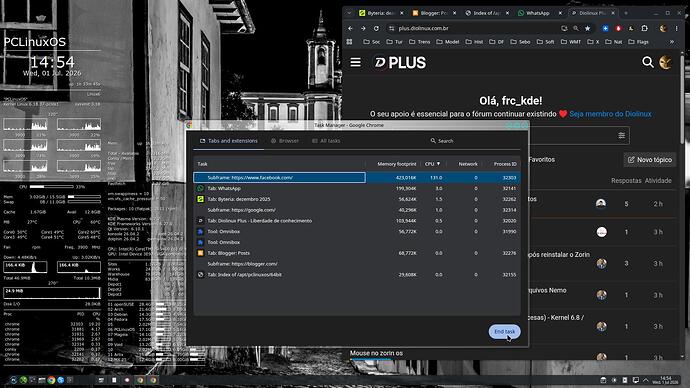Open Seja membro do Diolinux link
This screenshot has width=690, height=388.
610,114
